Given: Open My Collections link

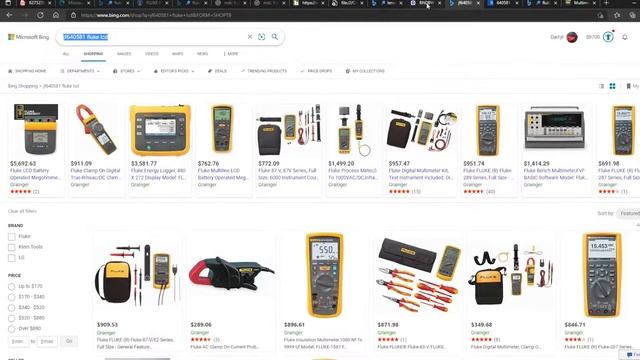Looking at the screenshot, I should 365,71.
